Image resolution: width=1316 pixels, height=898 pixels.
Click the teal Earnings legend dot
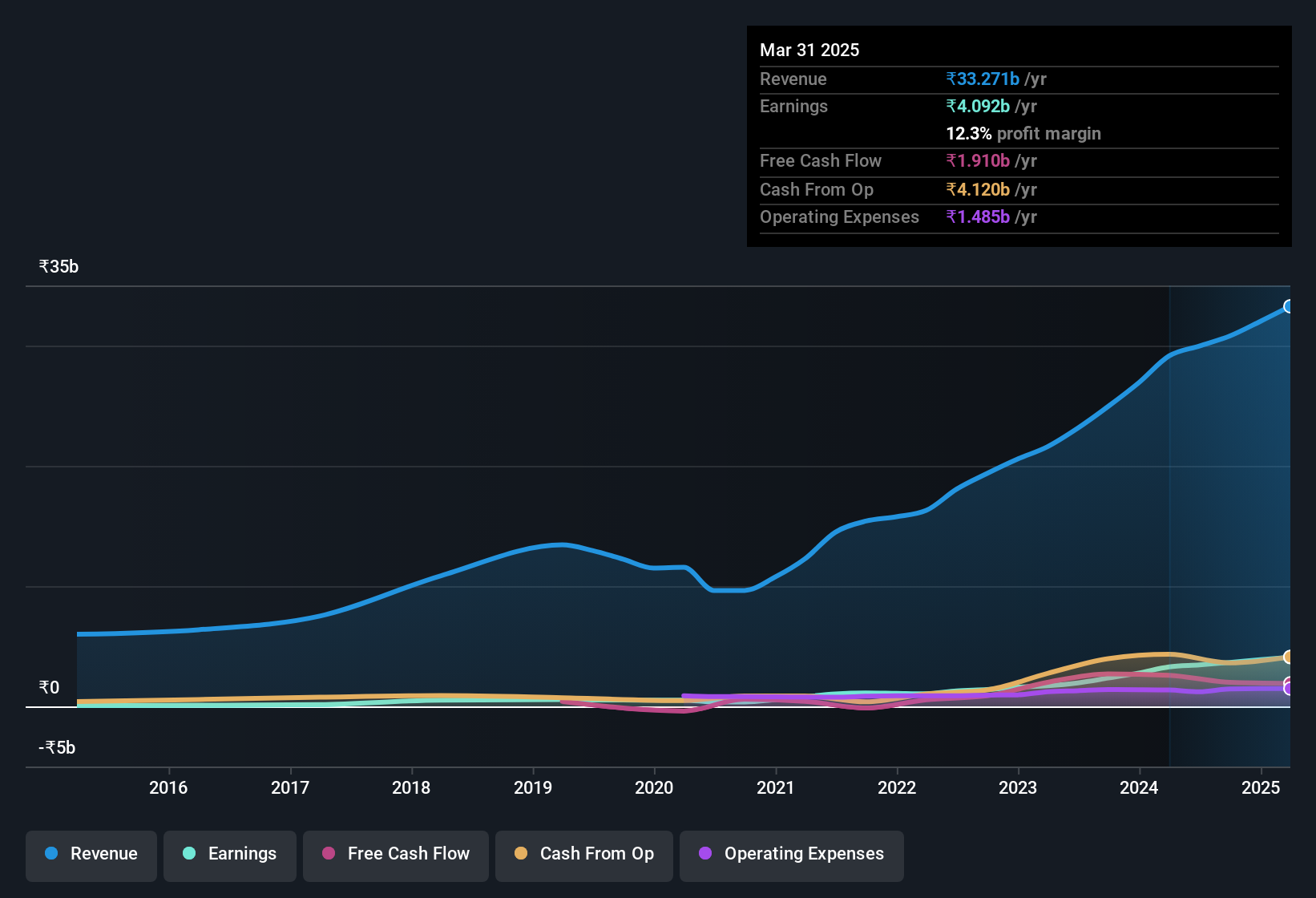(x=189, y=854)
